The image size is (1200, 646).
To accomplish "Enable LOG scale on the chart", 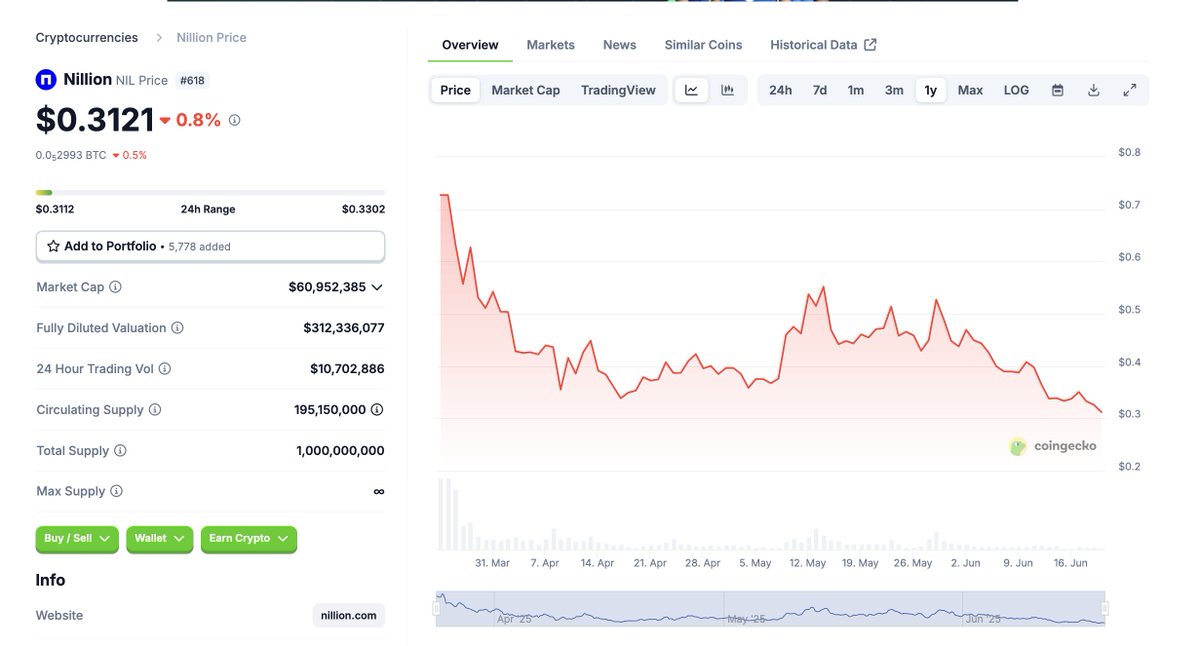I will (x=1016, y=89).
